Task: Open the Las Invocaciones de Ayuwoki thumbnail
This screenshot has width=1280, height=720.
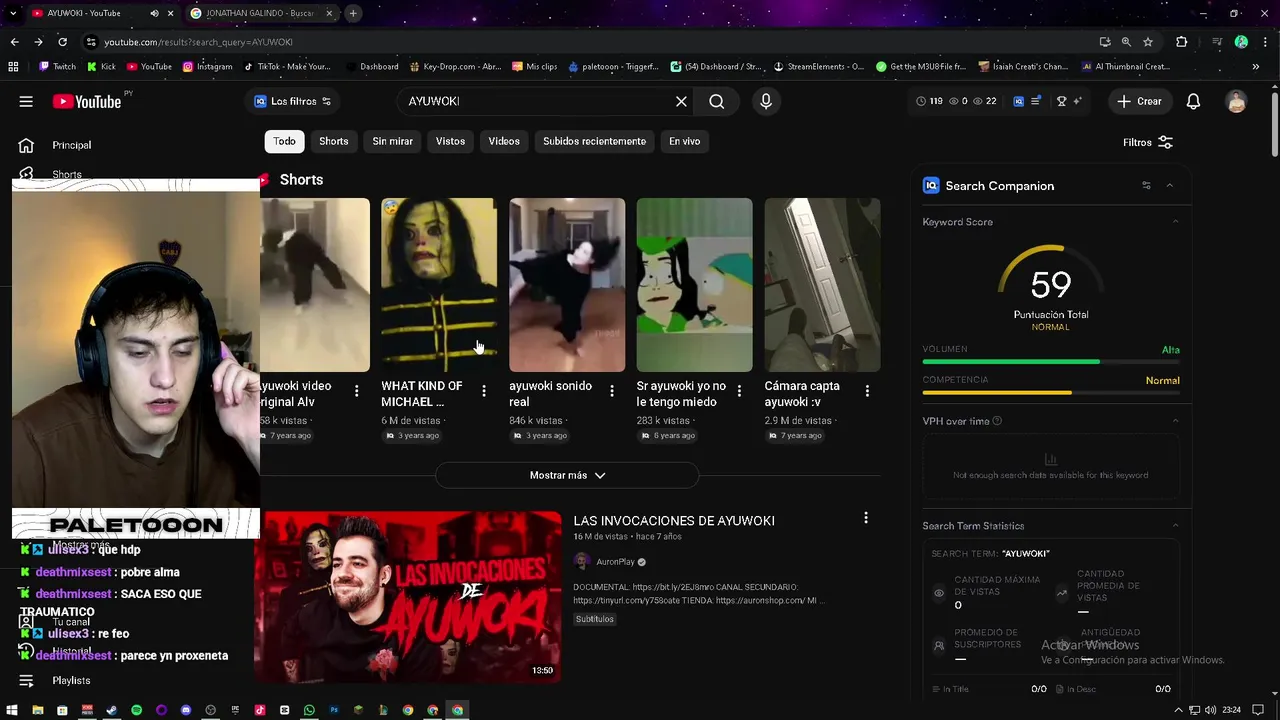Action: 408,596
